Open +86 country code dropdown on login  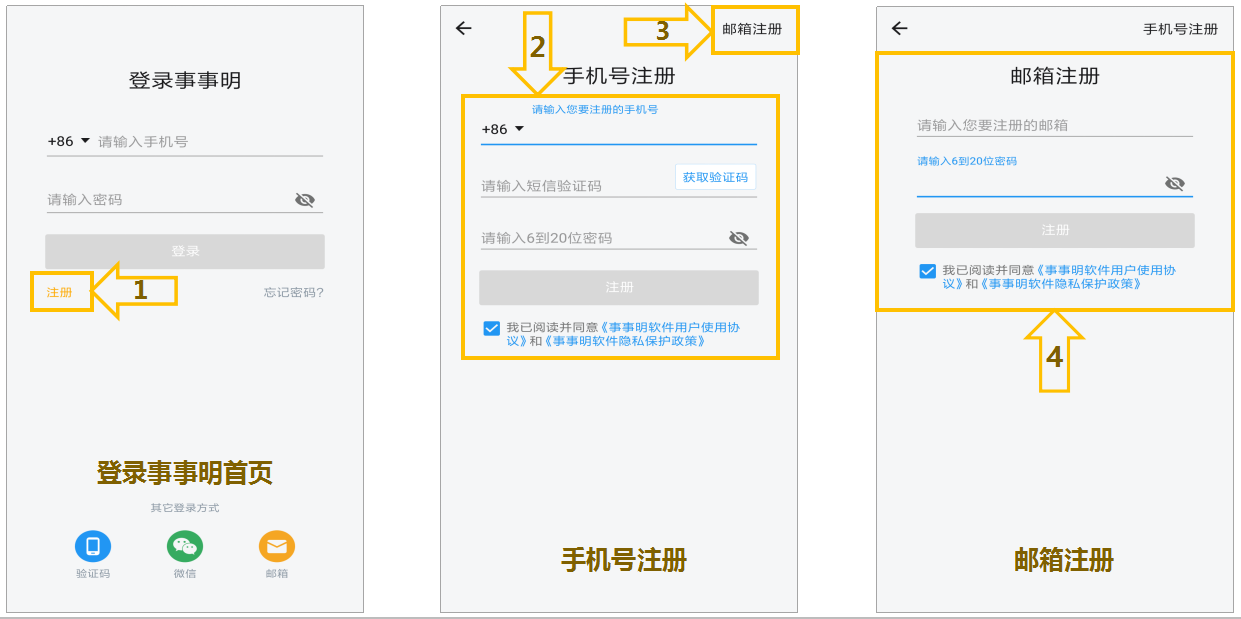[x=69, y=141]
